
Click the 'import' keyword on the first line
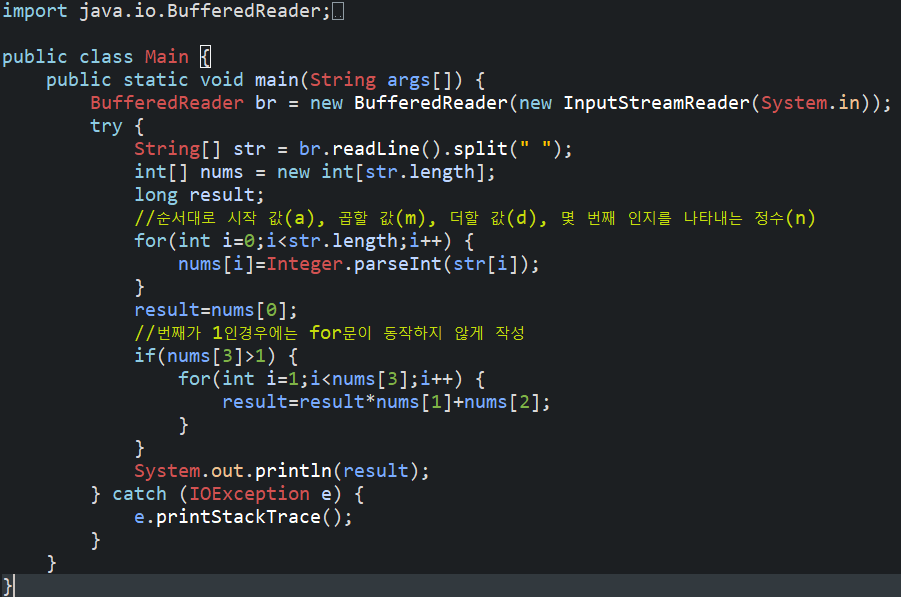pyautogui.click(x=35, y=11)
